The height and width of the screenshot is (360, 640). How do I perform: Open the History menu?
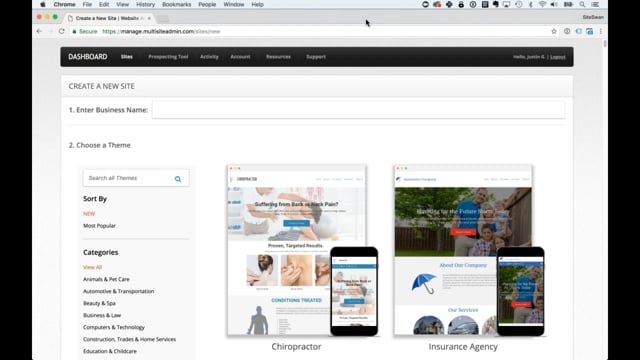pyautogui.click(x=145, y=4)
